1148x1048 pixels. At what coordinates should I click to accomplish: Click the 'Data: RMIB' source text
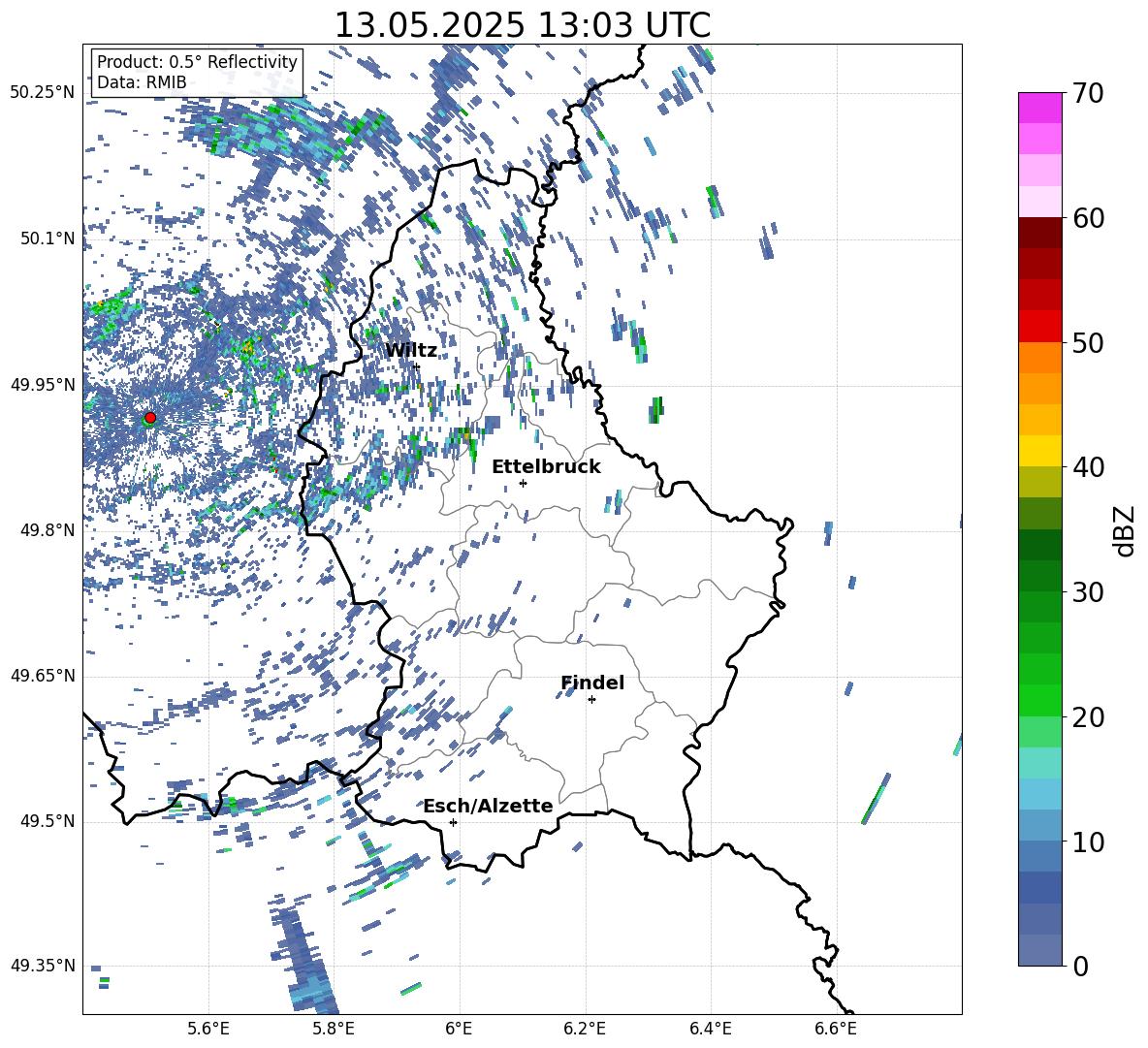[142, 82]
